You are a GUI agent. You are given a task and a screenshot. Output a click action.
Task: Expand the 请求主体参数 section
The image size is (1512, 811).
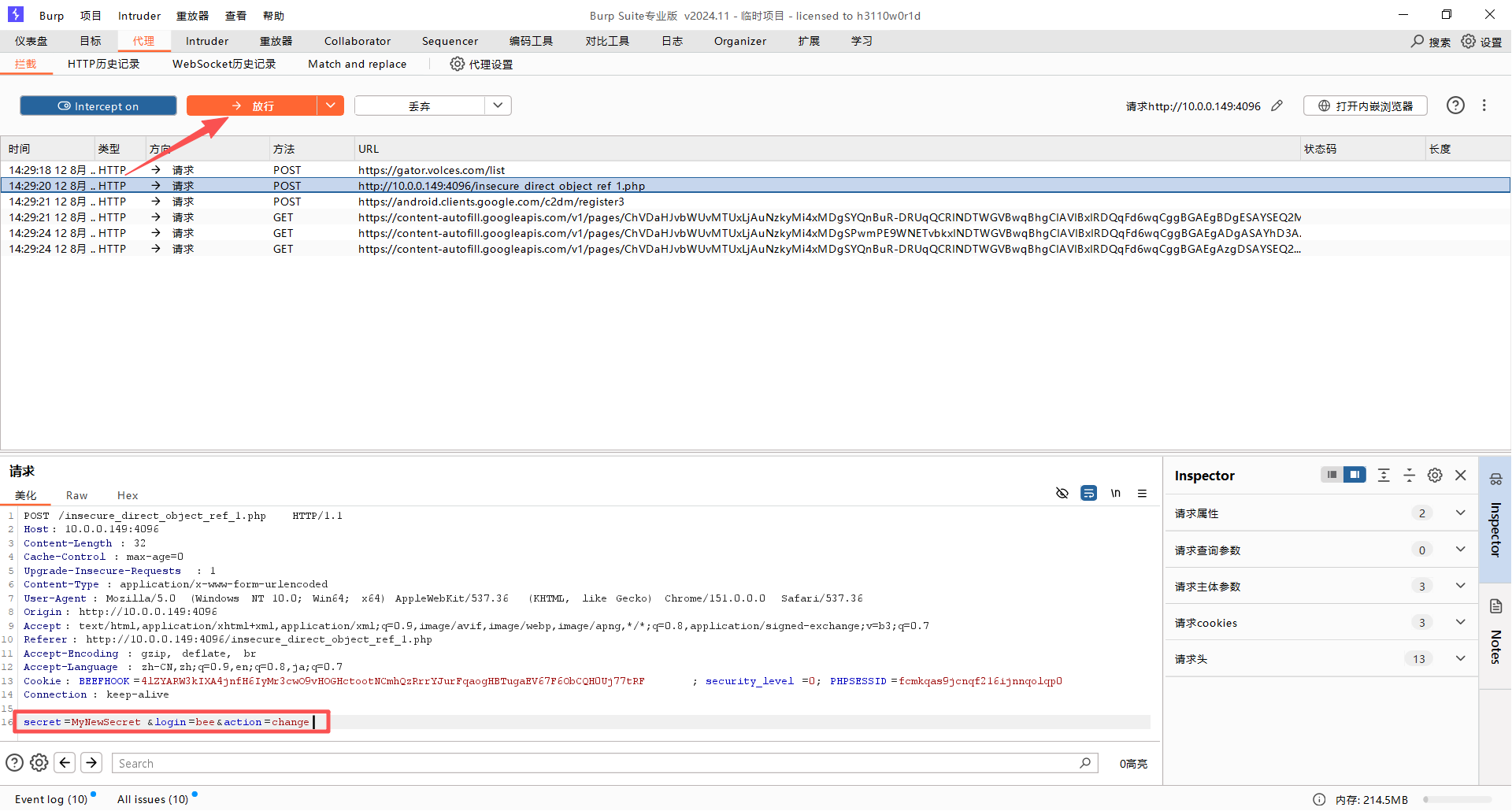pyautogui.click(x=1461, y=586)
